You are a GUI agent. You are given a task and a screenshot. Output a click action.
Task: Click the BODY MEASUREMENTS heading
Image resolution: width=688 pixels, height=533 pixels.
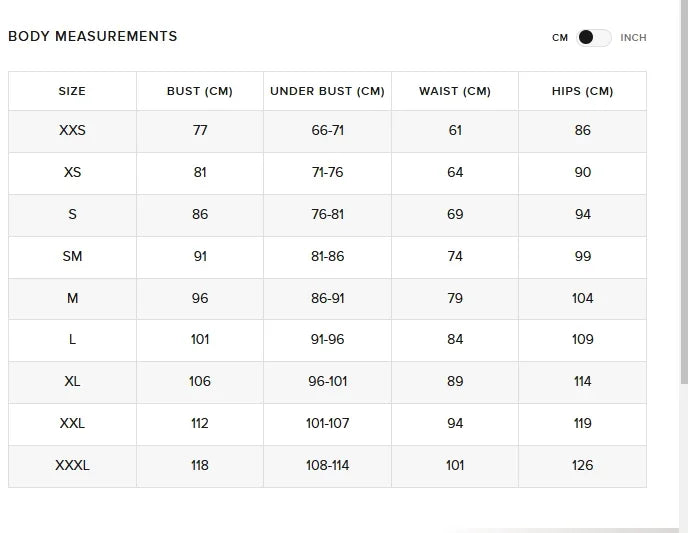[93, 36]
